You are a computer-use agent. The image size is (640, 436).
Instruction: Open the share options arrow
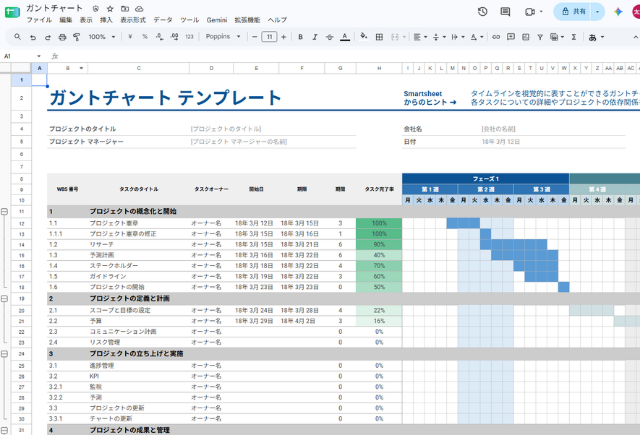point(598,12)
